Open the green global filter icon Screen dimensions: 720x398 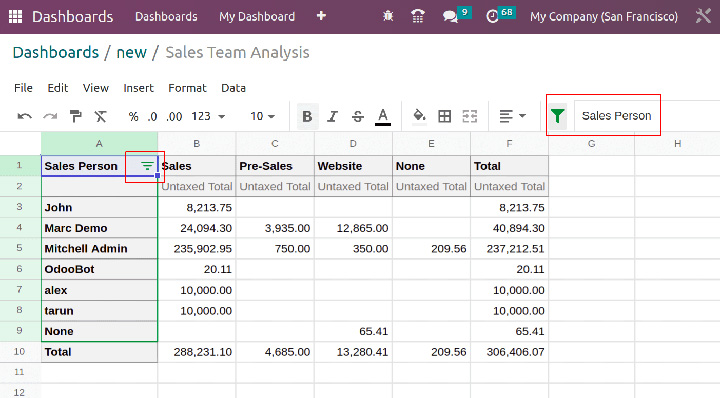557,116
